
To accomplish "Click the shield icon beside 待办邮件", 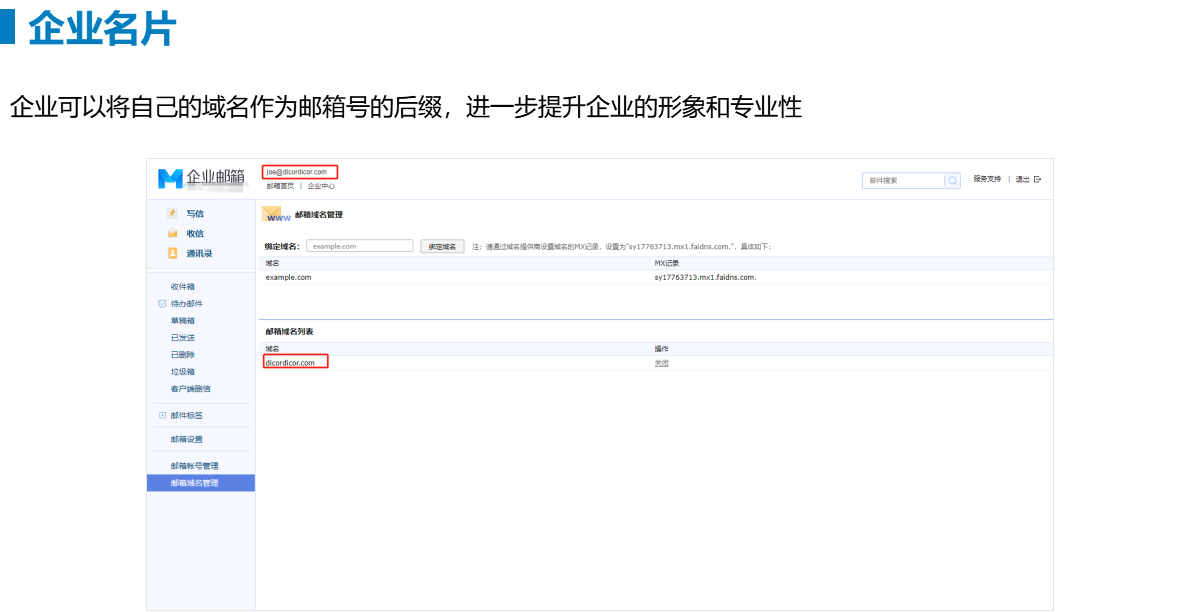I will tap(162, 304).
